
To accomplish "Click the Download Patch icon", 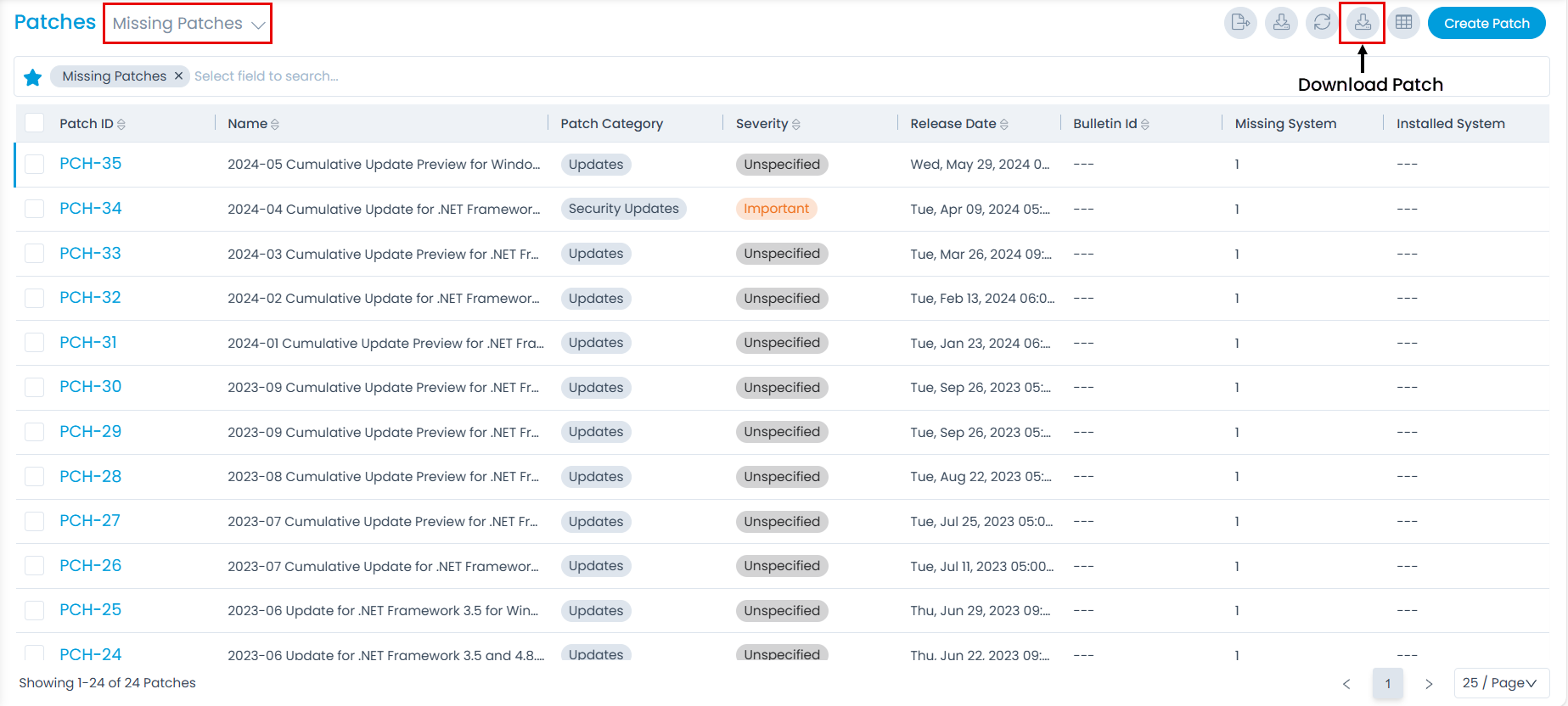I will pos(1363,23).
